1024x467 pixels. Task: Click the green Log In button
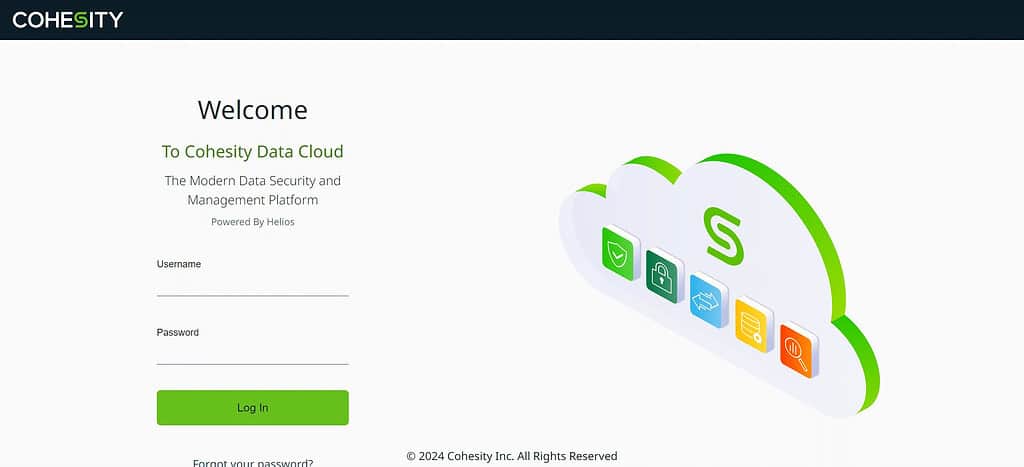pos(253,408)
